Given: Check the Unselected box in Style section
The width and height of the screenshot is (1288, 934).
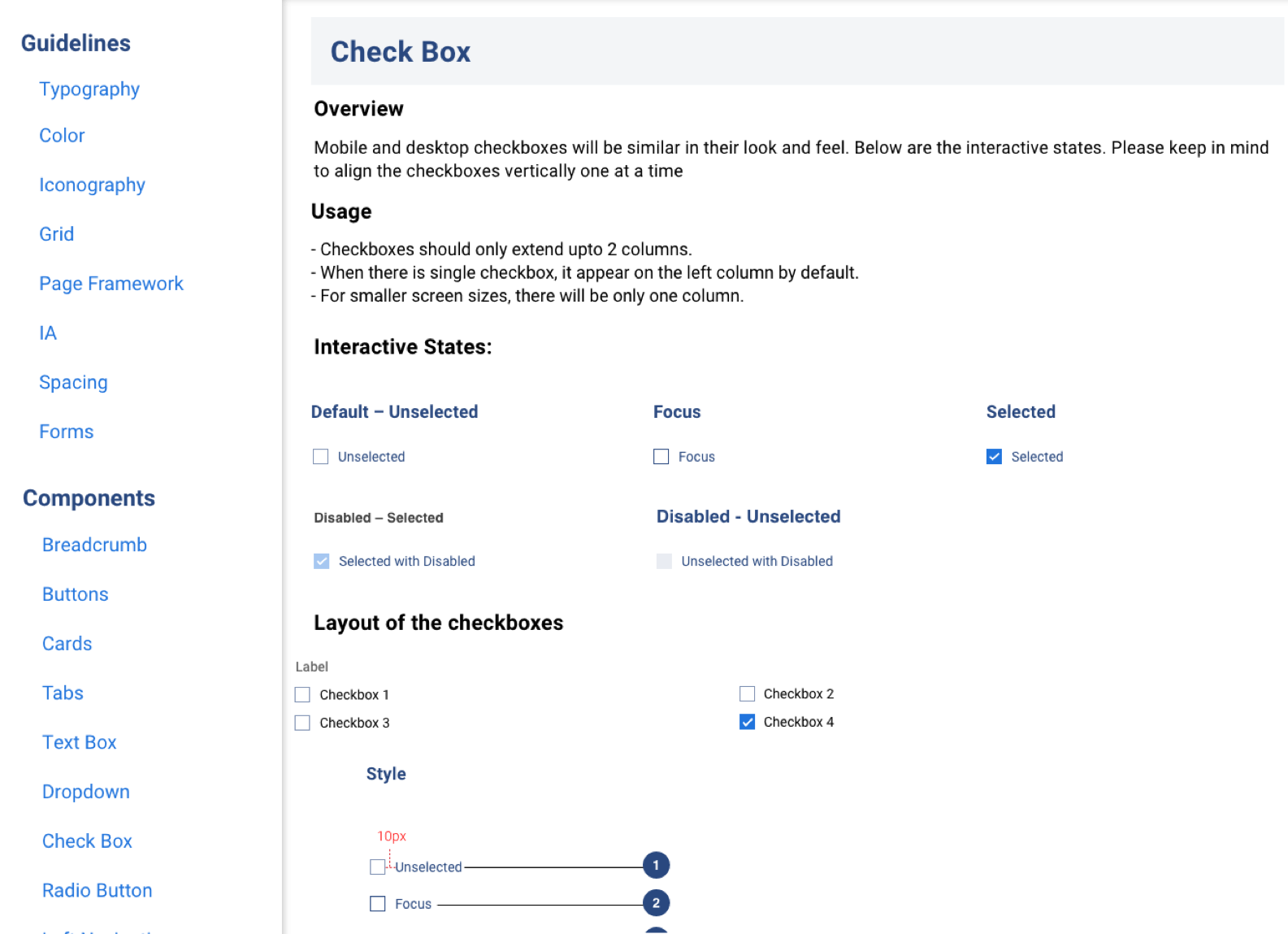Looking at the screenshot, I should point(378,867).
